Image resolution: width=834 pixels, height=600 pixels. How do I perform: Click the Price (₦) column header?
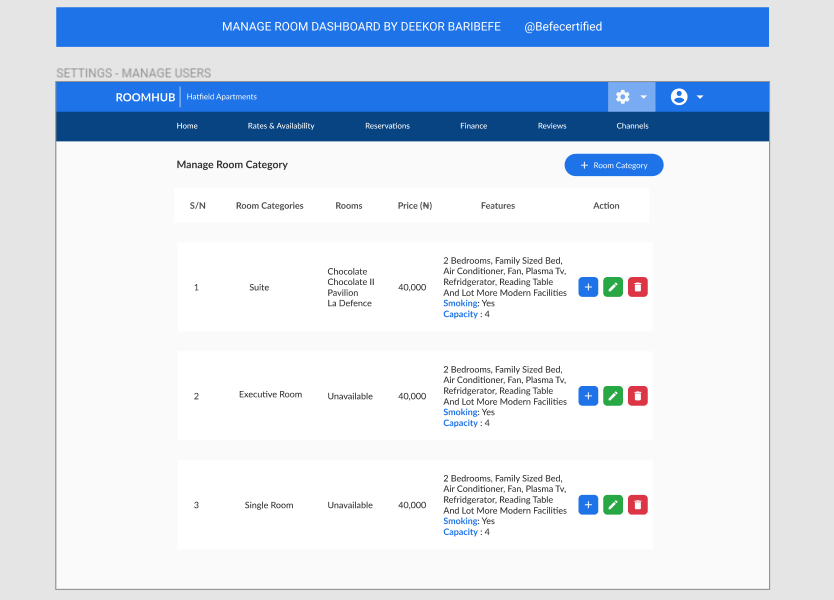click(415, 206)
